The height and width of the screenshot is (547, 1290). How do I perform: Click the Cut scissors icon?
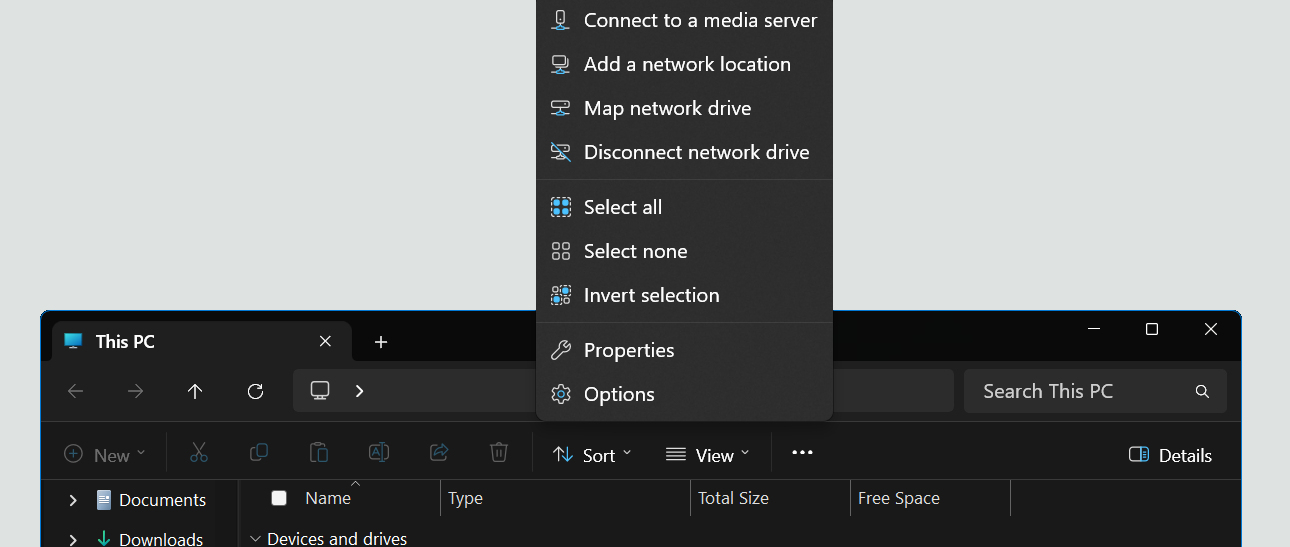[199, 453]
